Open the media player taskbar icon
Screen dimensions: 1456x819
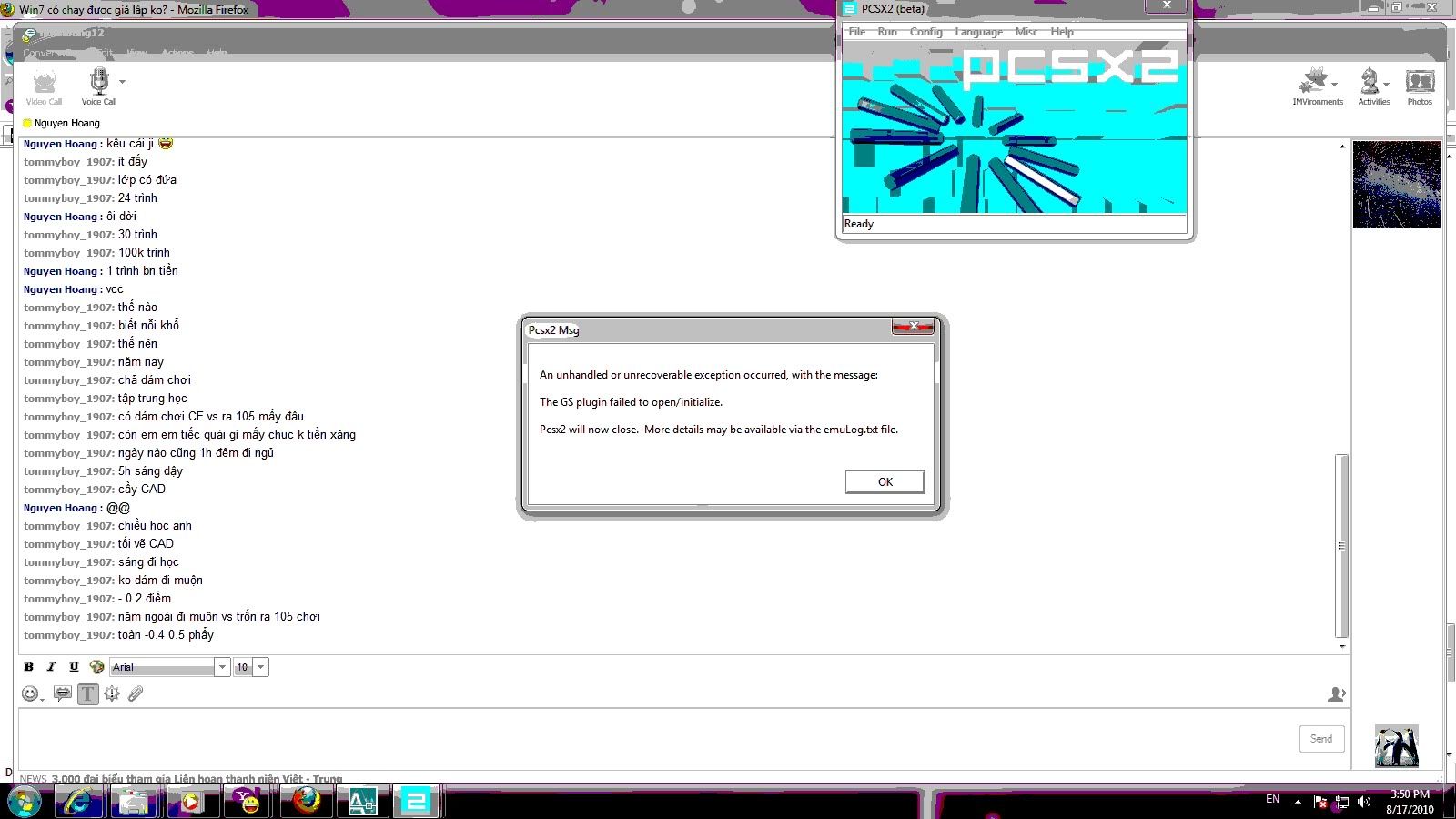click(190, 802)
